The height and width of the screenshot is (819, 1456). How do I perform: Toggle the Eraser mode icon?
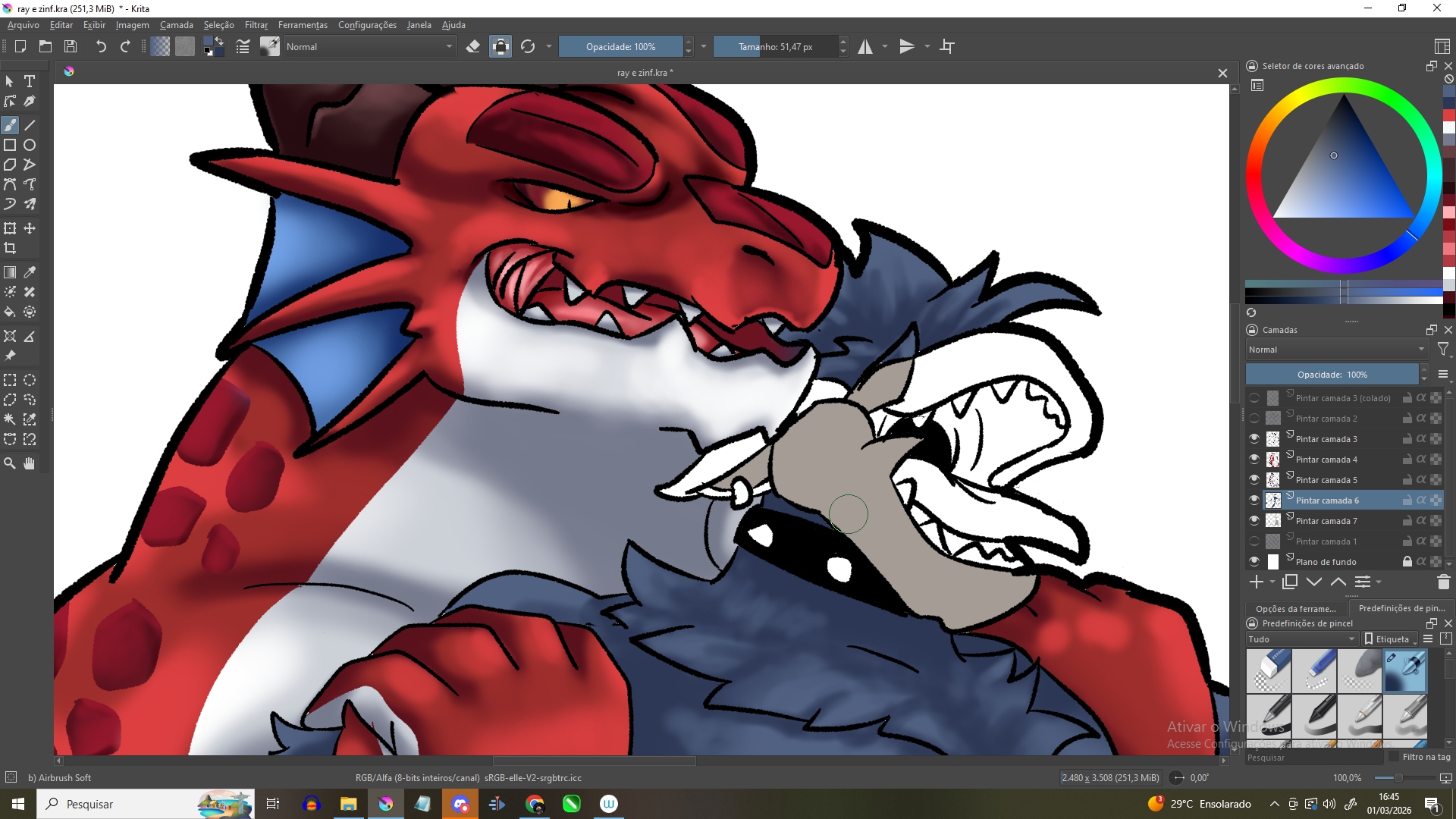(x=473, y=47)
